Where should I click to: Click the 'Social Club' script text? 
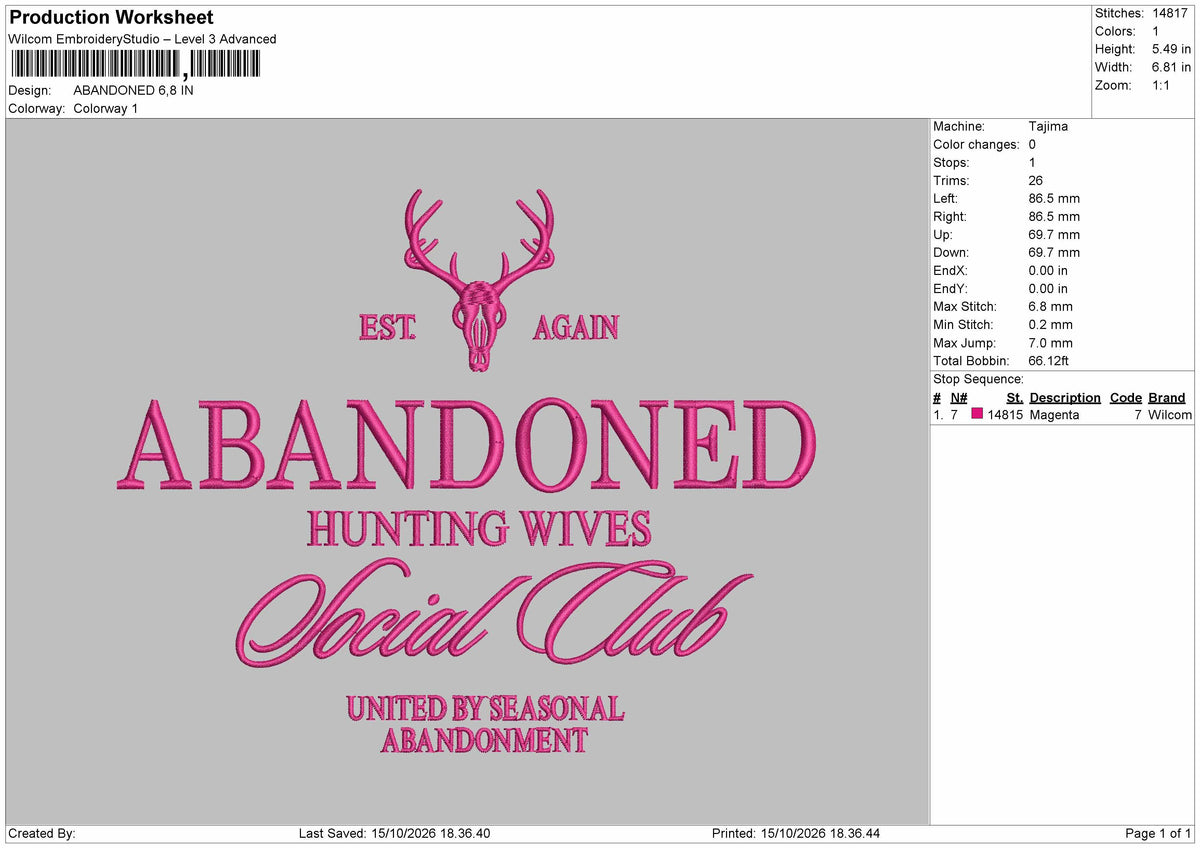click(494, 612)
